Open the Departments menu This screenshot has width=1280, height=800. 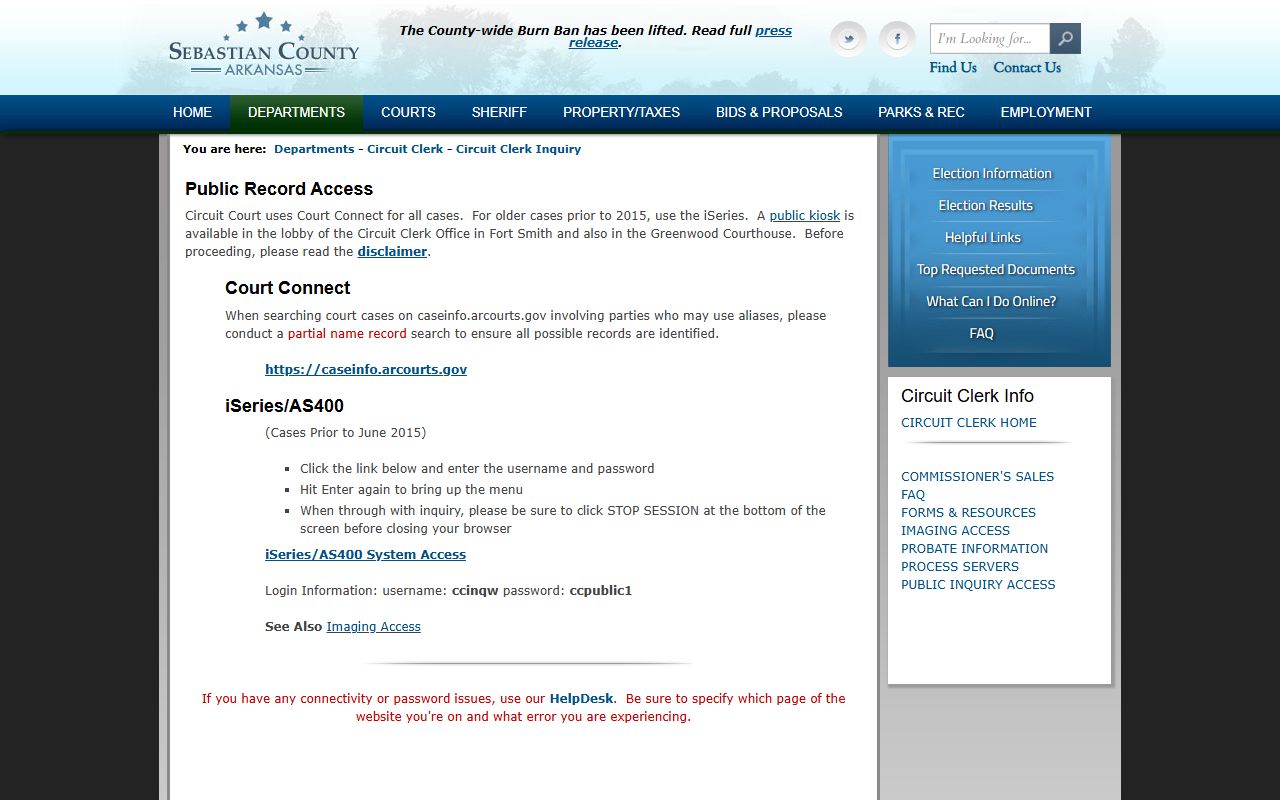[x=296, y=112]
